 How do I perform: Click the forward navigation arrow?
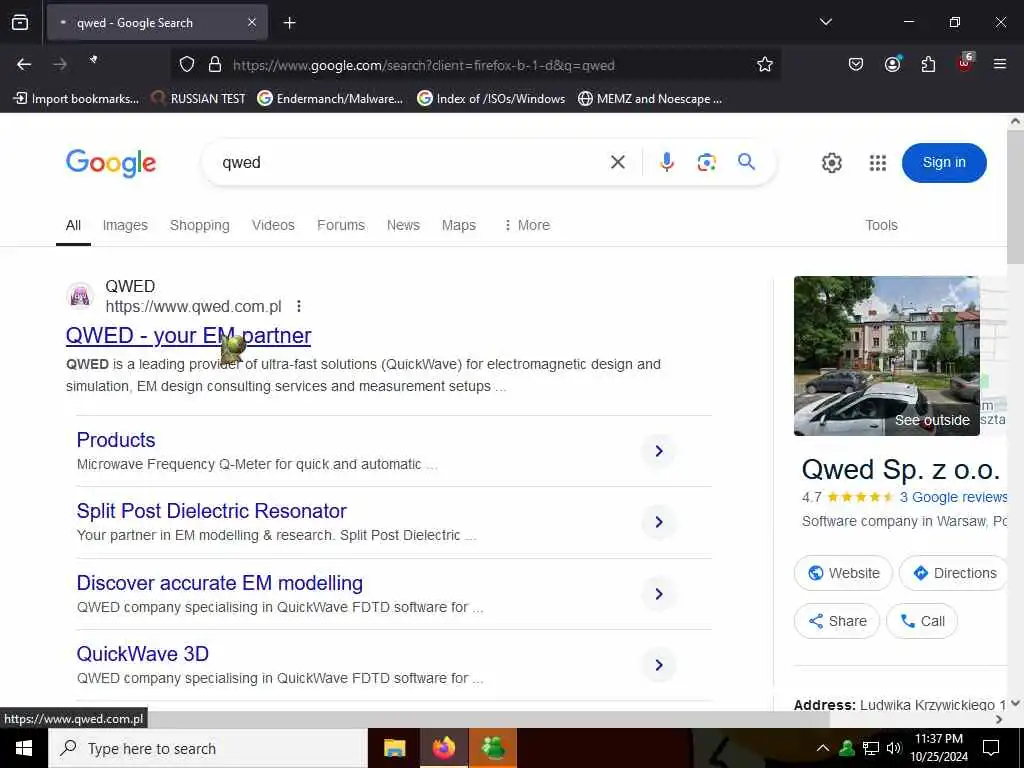pos(60,64)
